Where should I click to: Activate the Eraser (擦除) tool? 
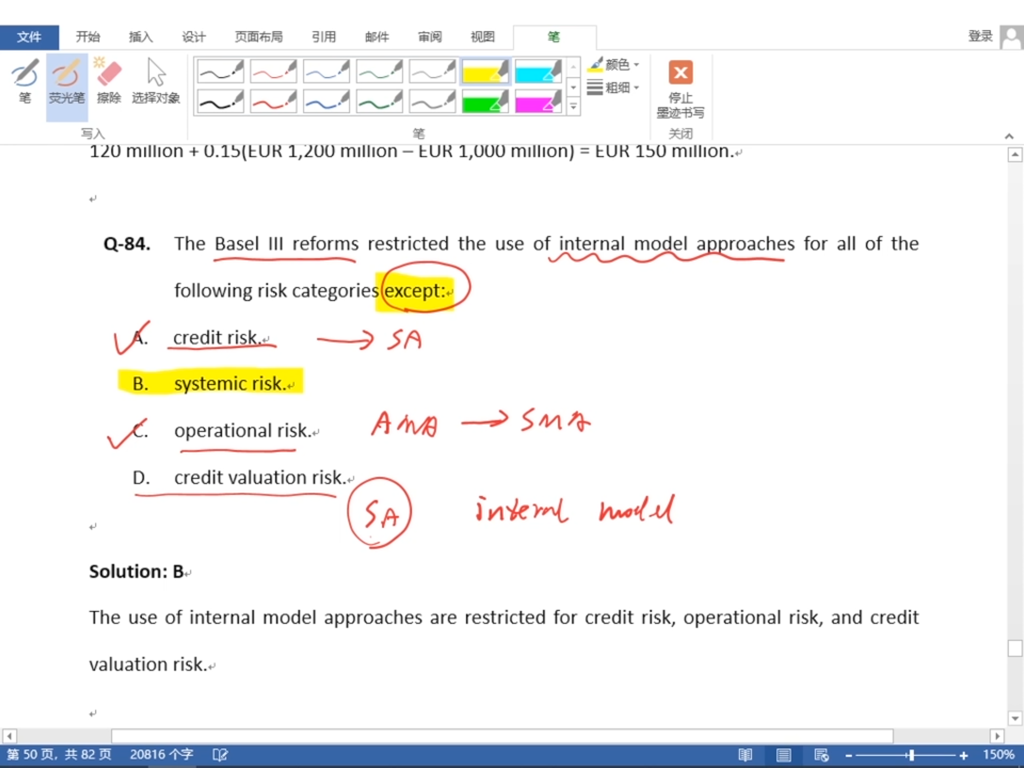pyautogui.click(x=108, y=82)
